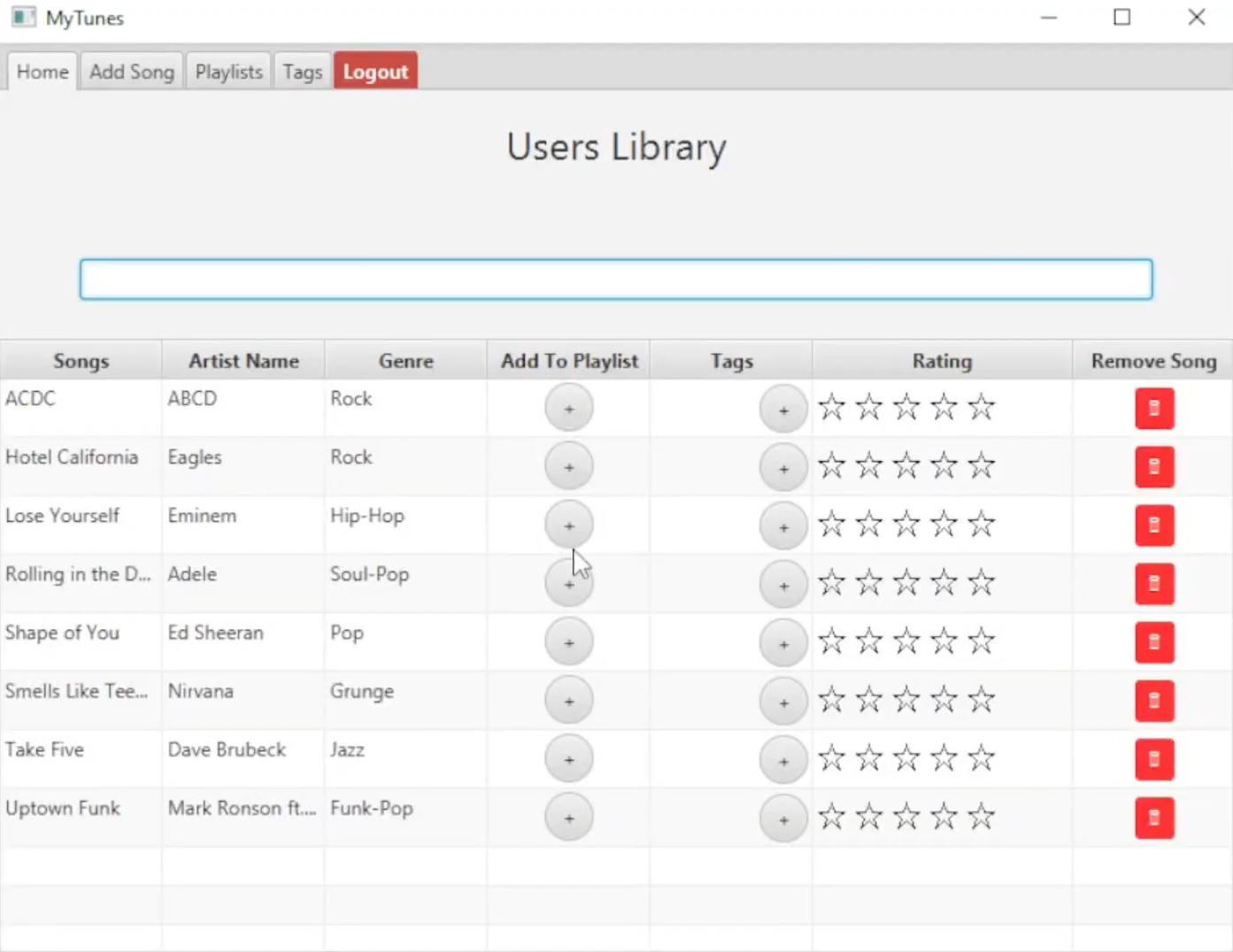Image resolution: width=1233 pixels, height=952 pixels.
Task: Set Take Five rating to one star
Action: [x=831, y=759]
